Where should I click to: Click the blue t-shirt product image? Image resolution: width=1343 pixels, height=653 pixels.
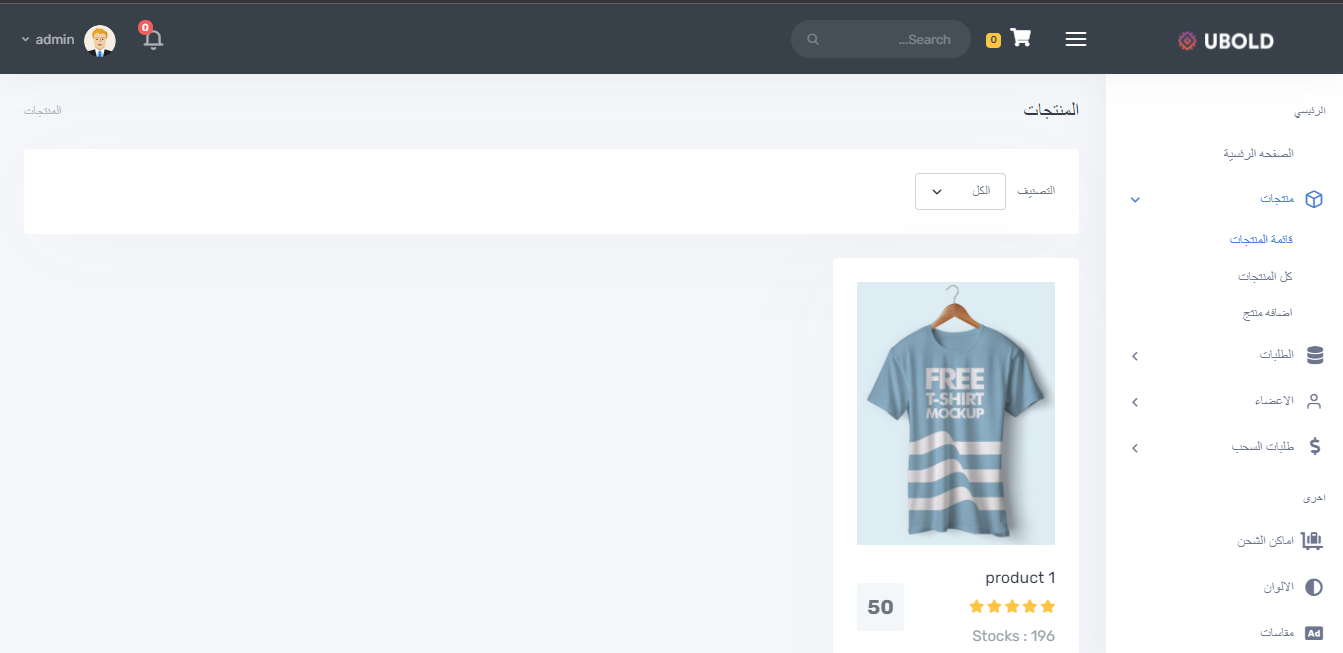coord(955,413)
